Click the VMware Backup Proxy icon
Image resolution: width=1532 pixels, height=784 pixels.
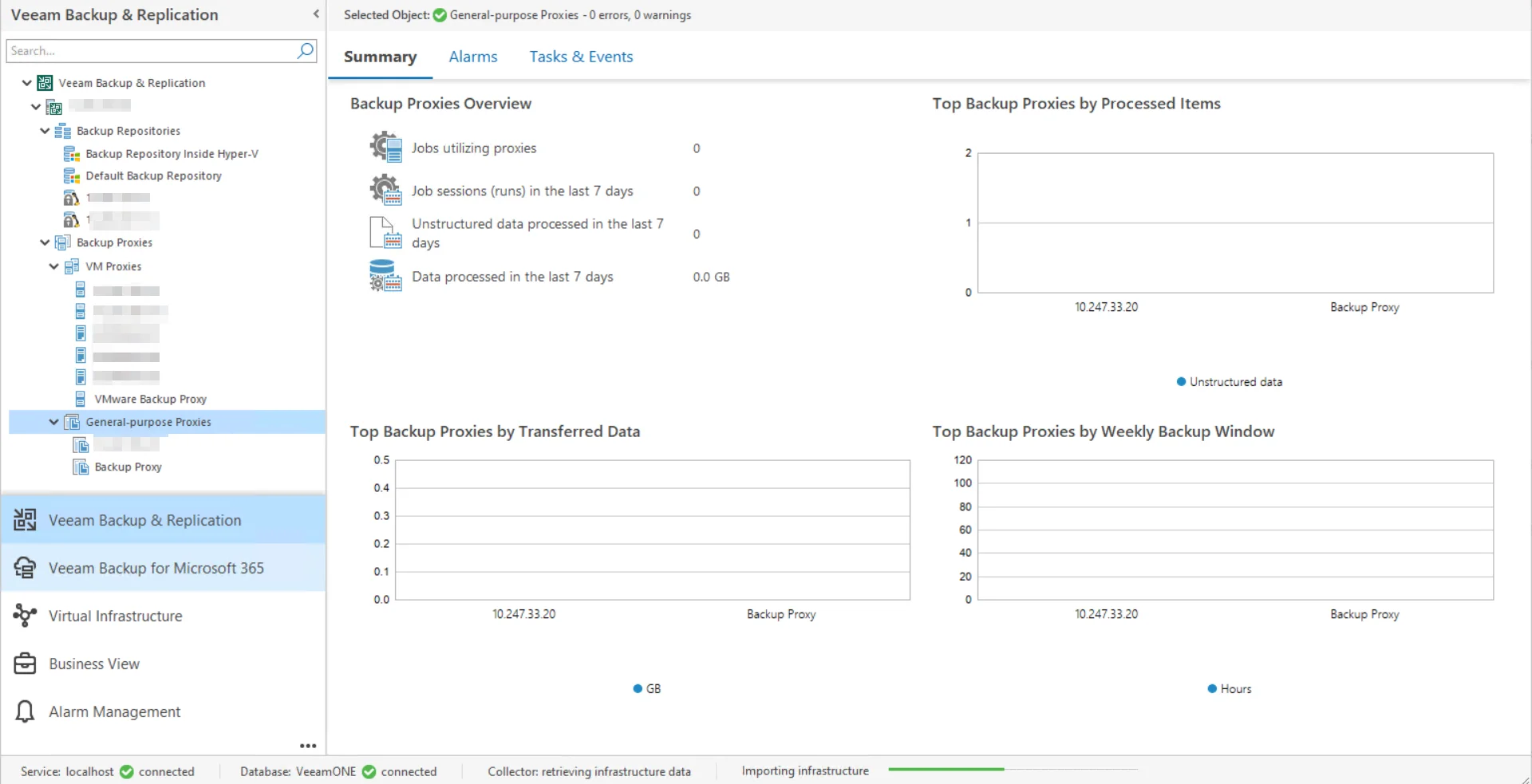point(81,399)
